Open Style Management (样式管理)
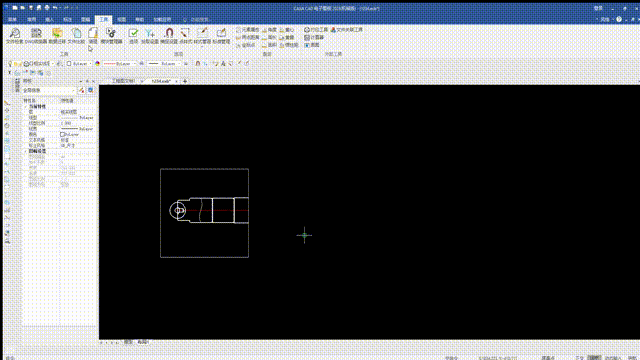640x360 pixels. coord(202,36)
